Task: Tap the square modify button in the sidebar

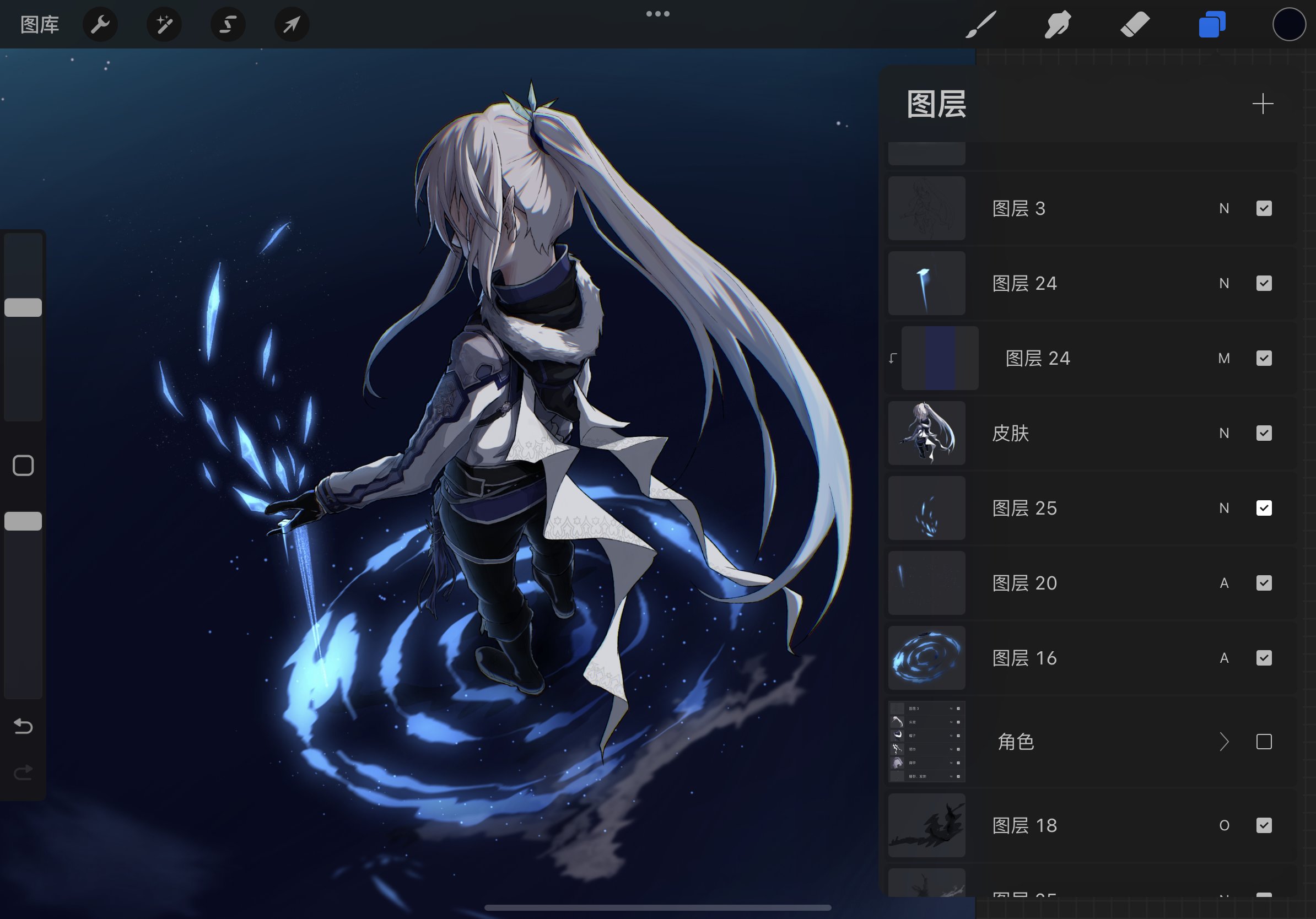Action: coord(23,466)
